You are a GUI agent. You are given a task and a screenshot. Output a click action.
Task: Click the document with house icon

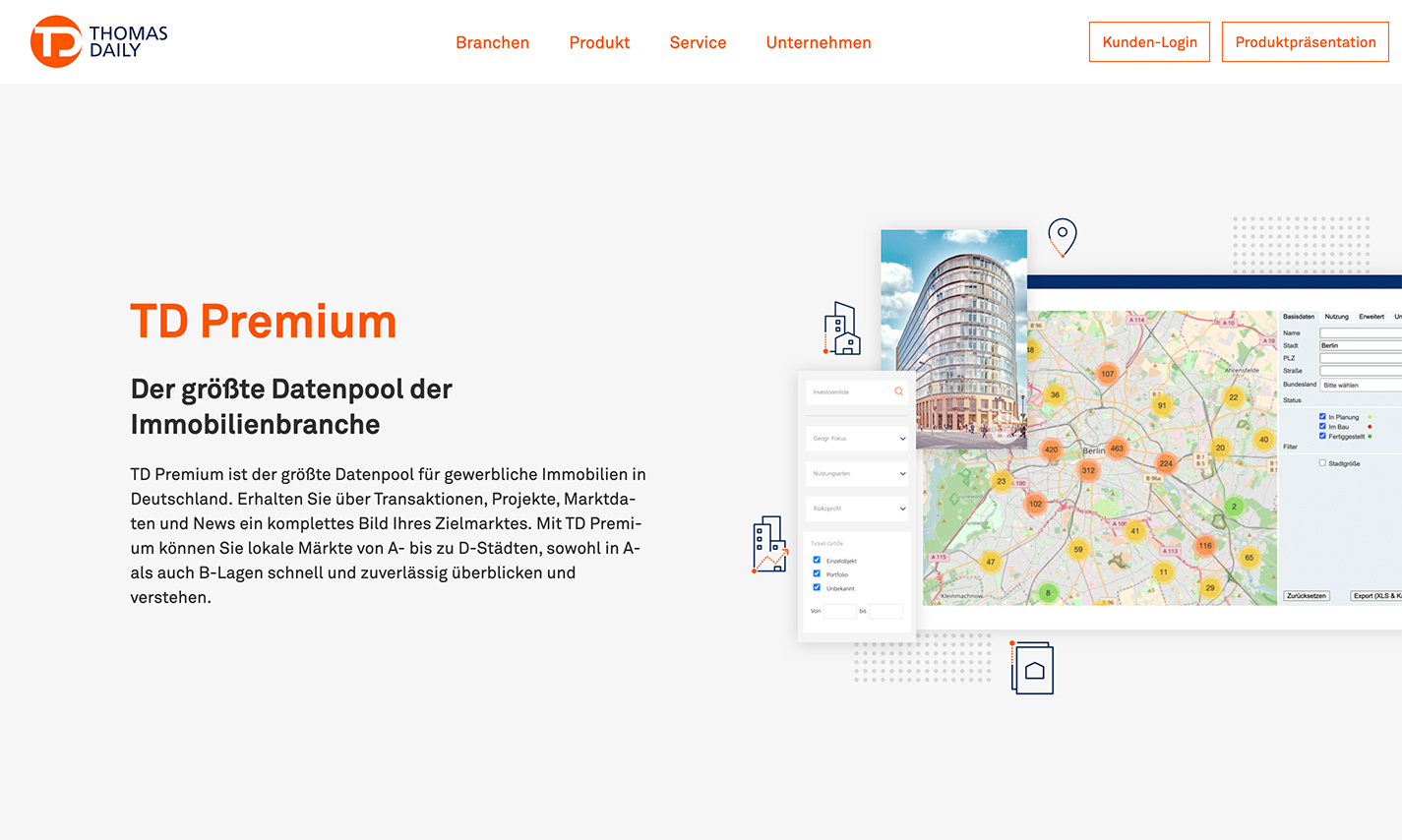(x=1032, y=668)
